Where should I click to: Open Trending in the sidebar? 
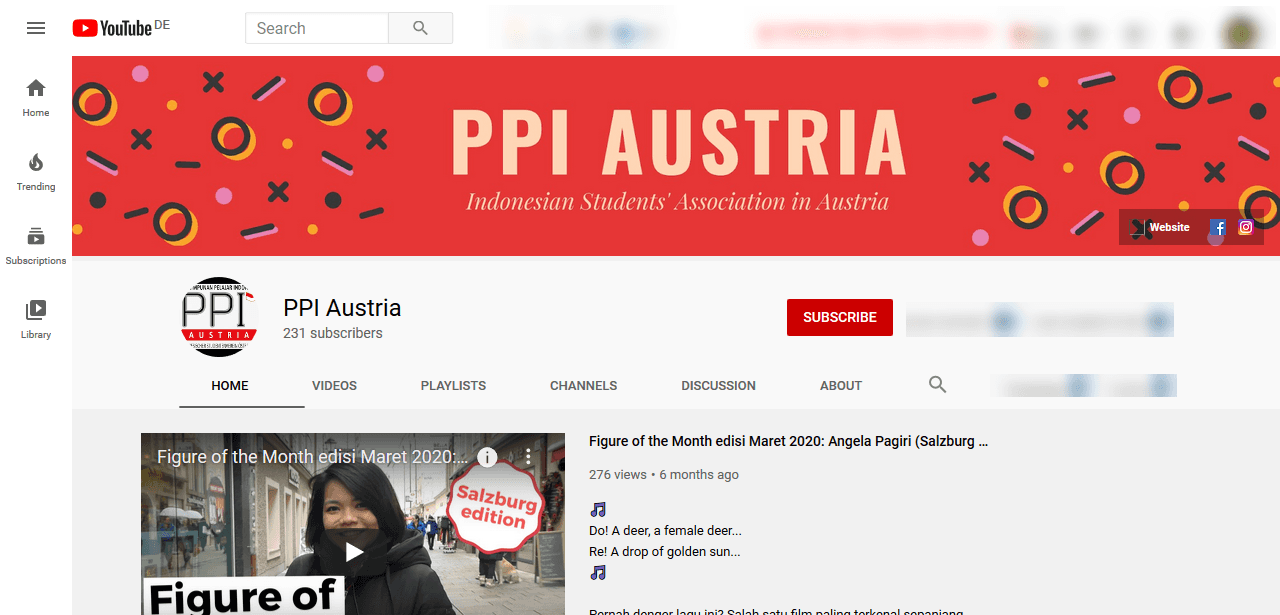pos(36,172)
